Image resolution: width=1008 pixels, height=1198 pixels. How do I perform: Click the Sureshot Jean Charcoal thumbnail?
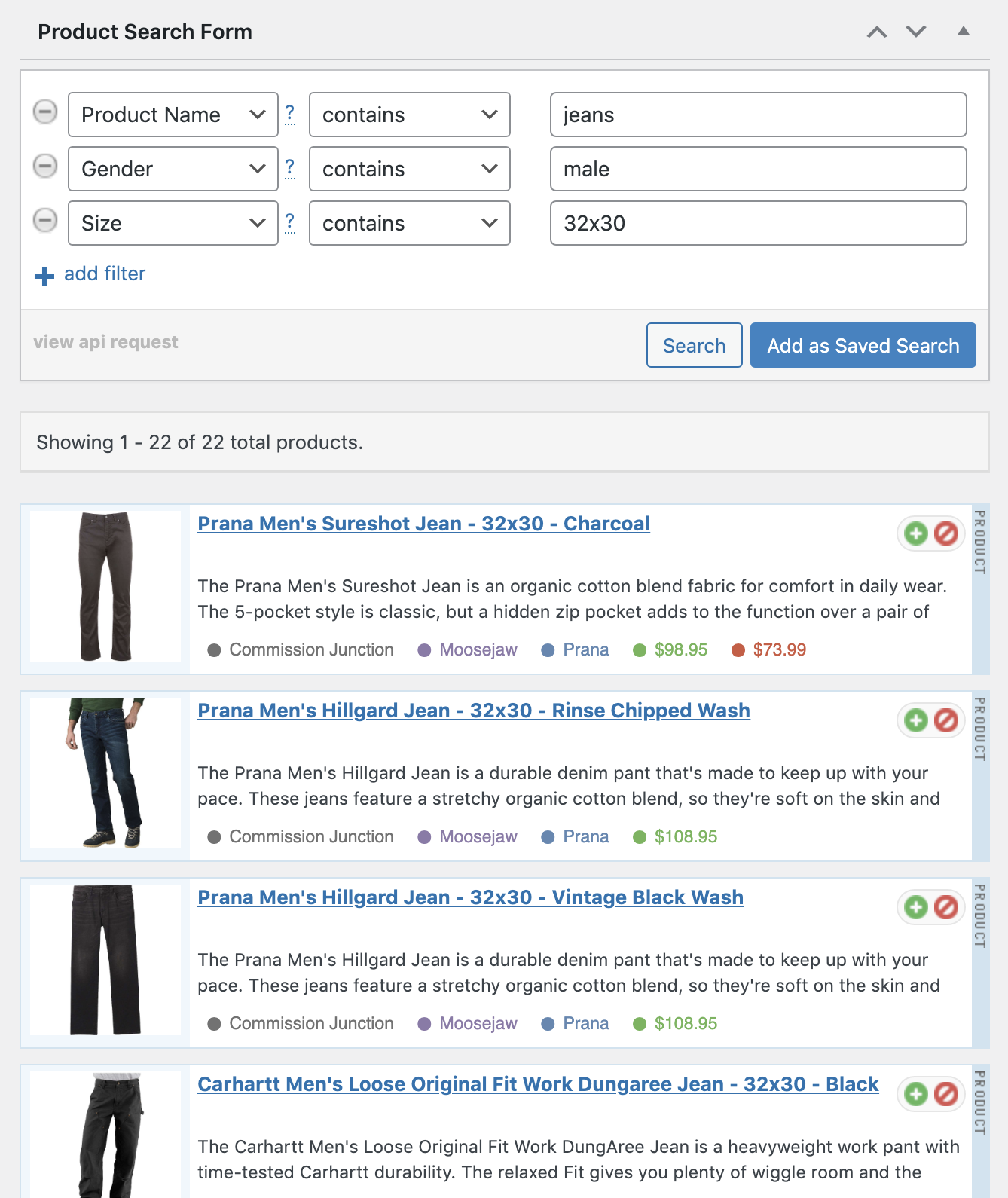tap(105, 586)
